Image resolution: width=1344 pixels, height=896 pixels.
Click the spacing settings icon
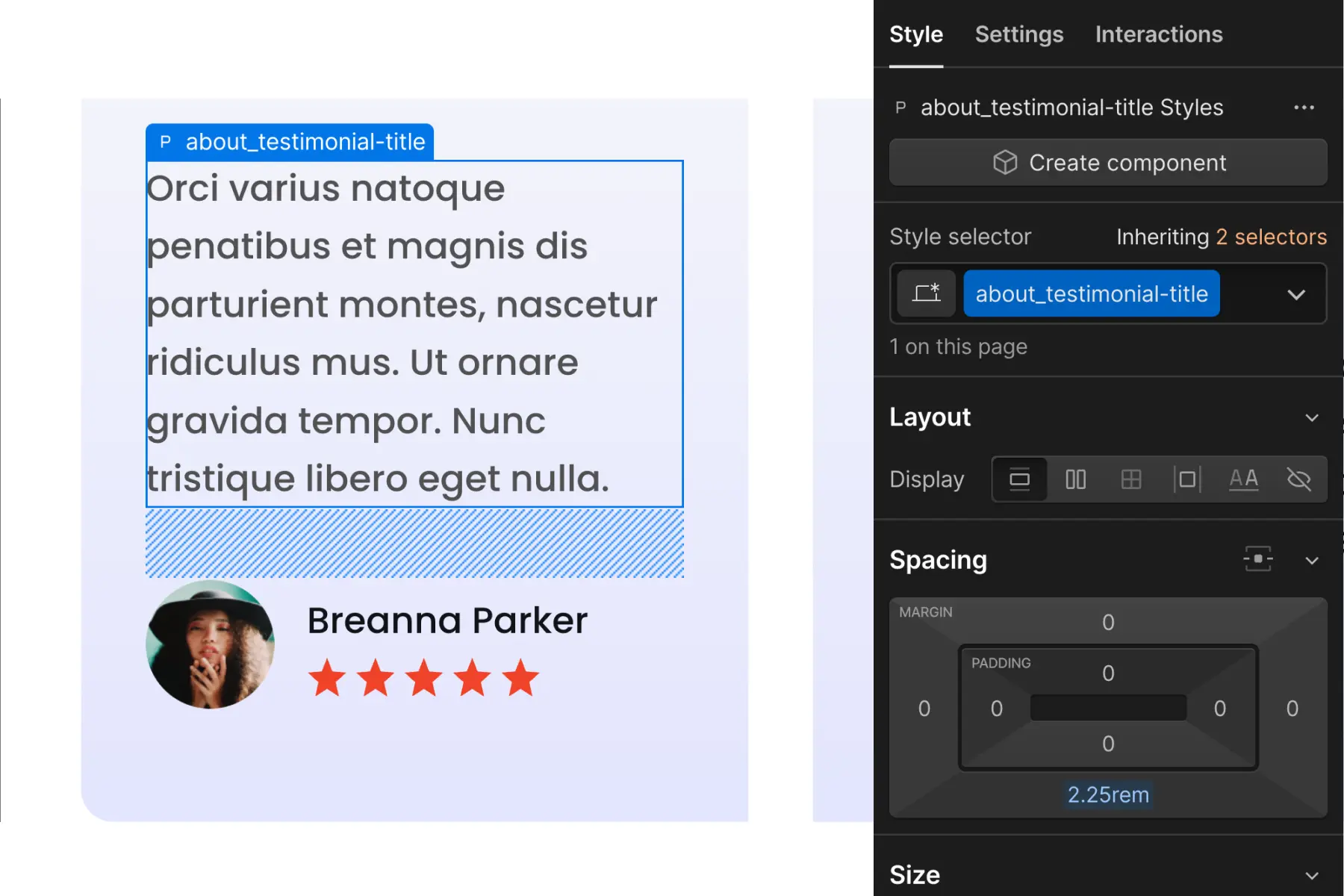click(x=1258, y=560)
